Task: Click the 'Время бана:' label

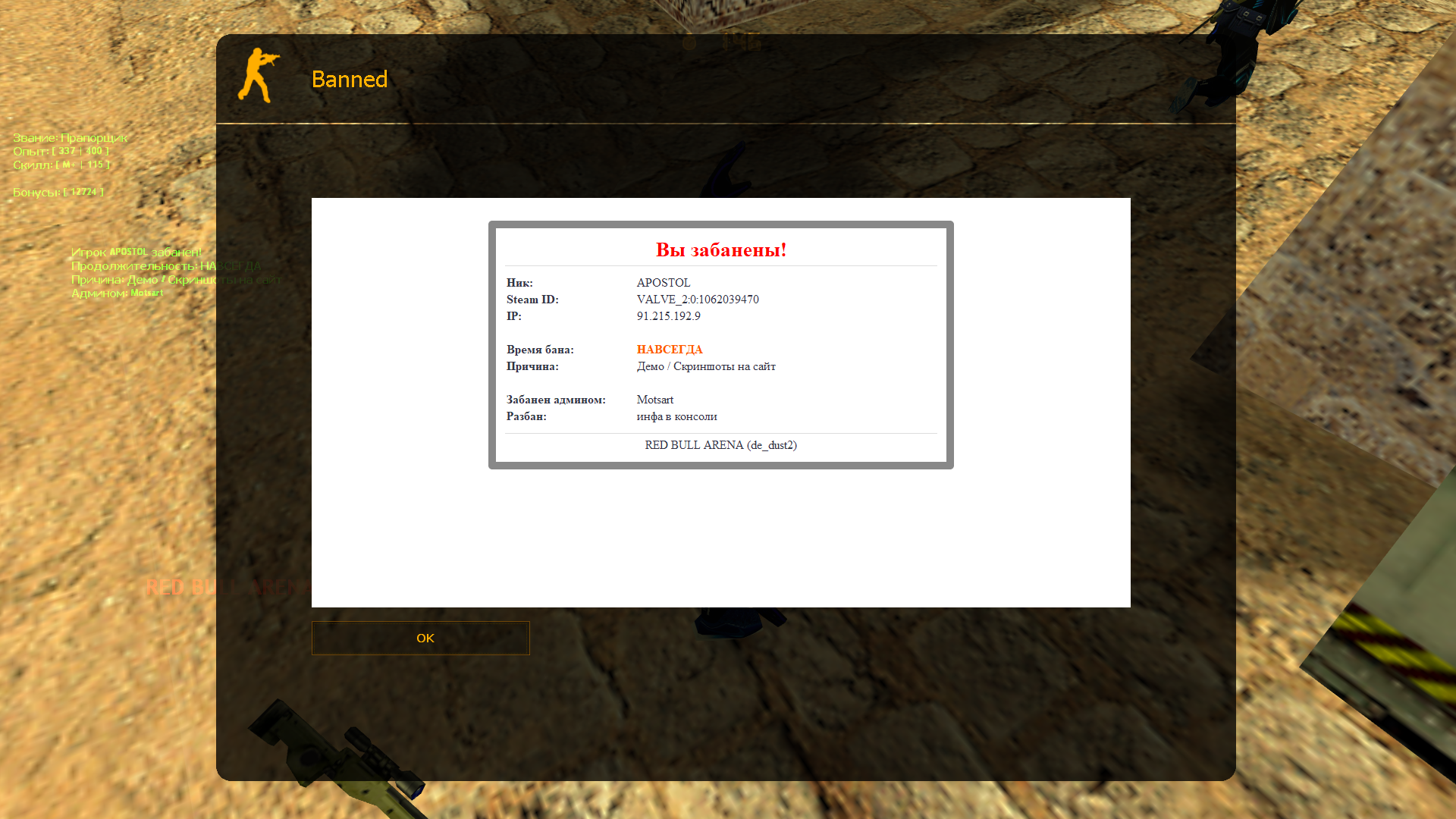Action: 539,350
